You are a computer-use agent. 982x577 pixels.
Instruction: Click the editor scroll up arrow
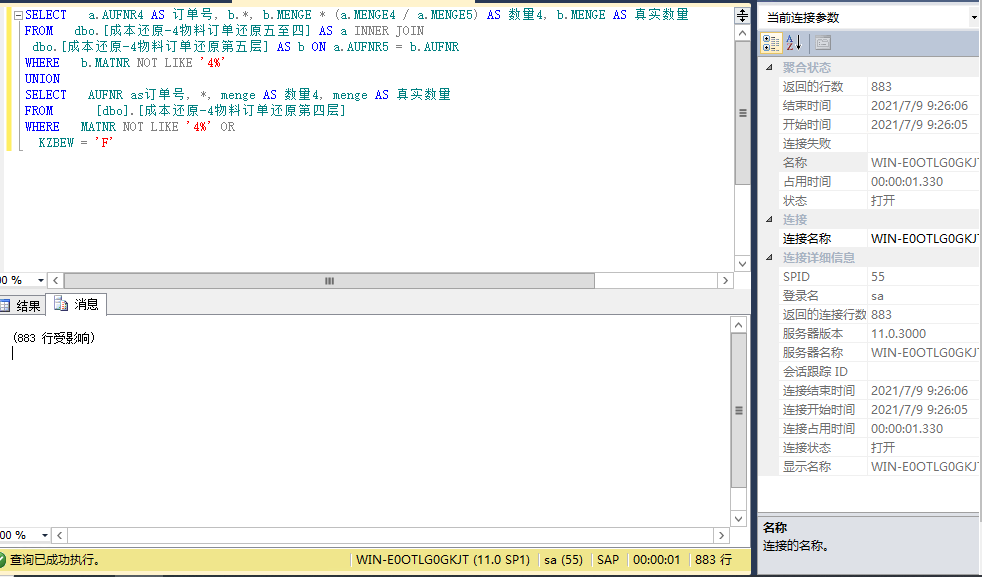coord(742,33)
